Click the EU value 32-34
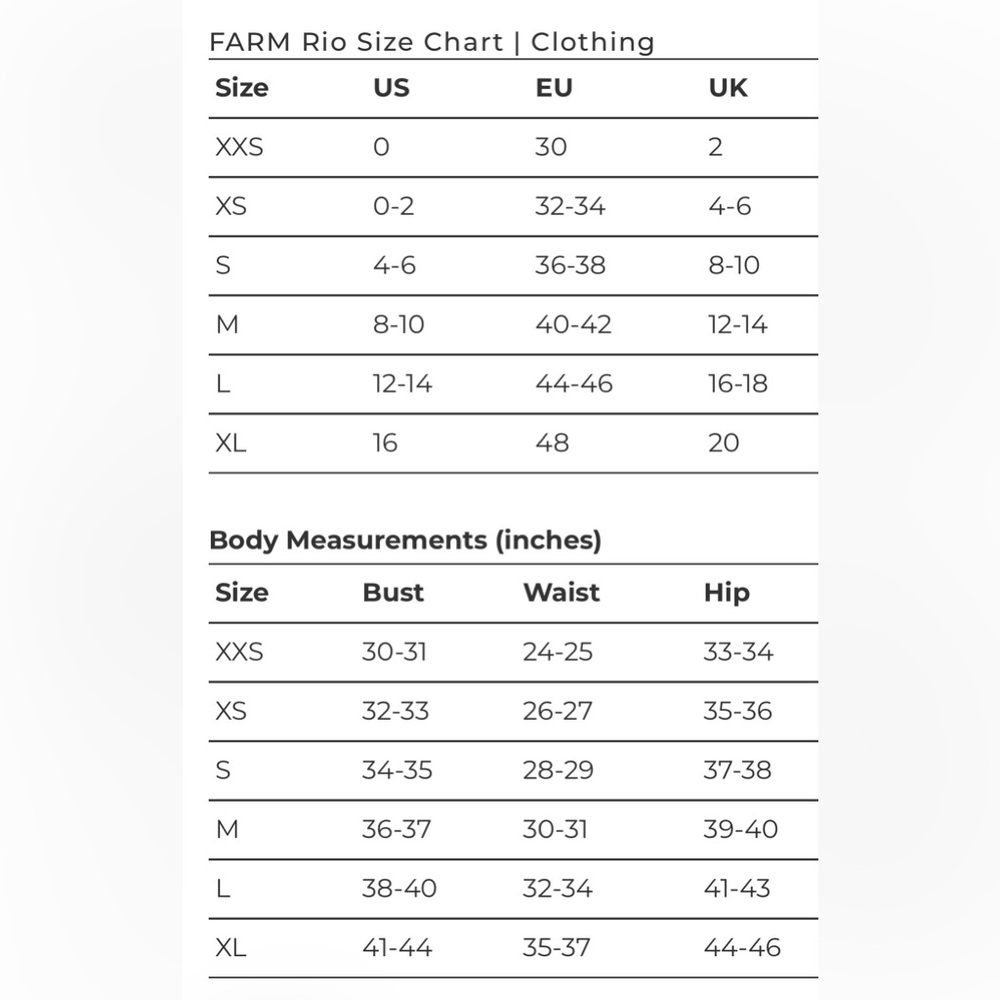The height and width of the screenshot is (1000, 1000). coord(570,206)
